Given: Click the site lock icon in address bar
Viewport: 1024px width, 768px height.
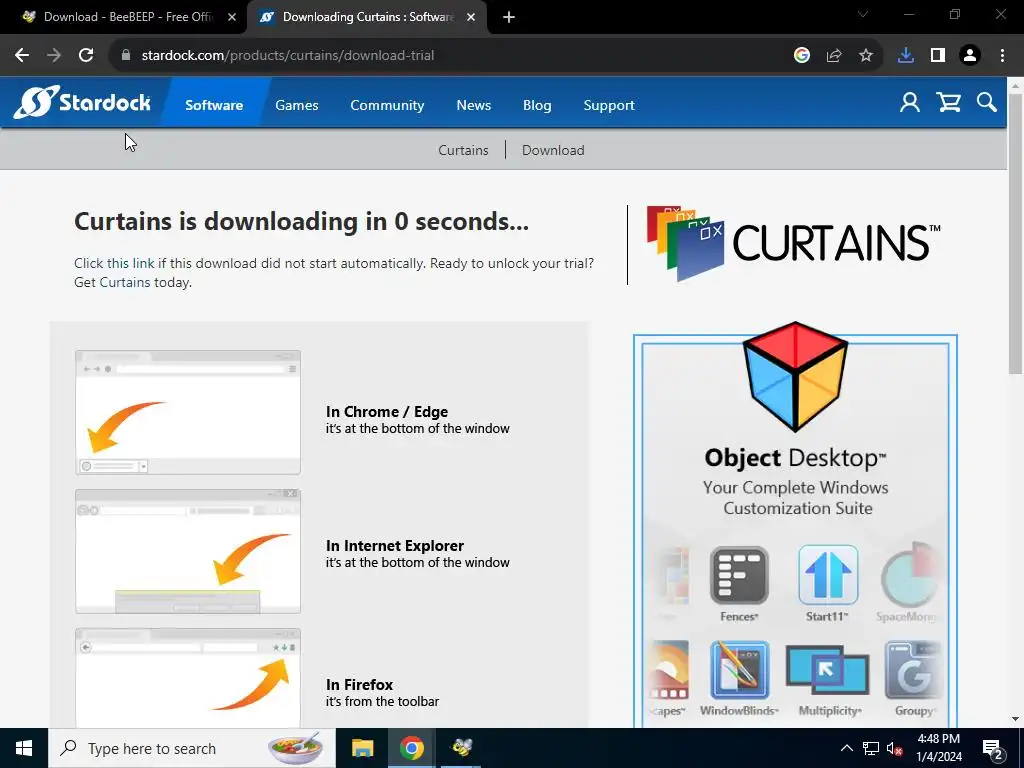Looking at the screenshot, I should click(126, 56).
